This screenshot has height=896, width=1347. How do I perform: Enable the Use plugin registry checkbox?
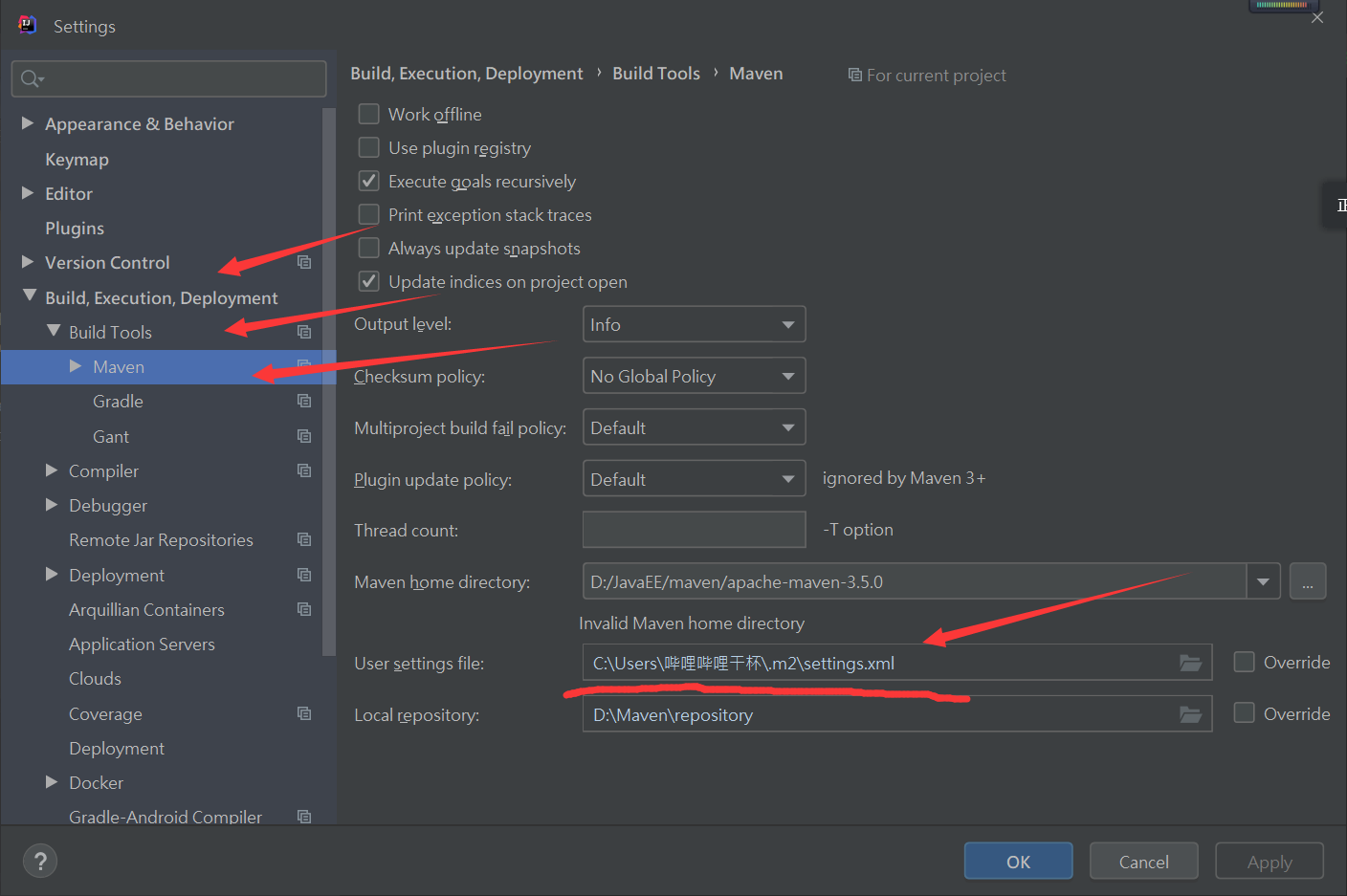tap(368, 147)
